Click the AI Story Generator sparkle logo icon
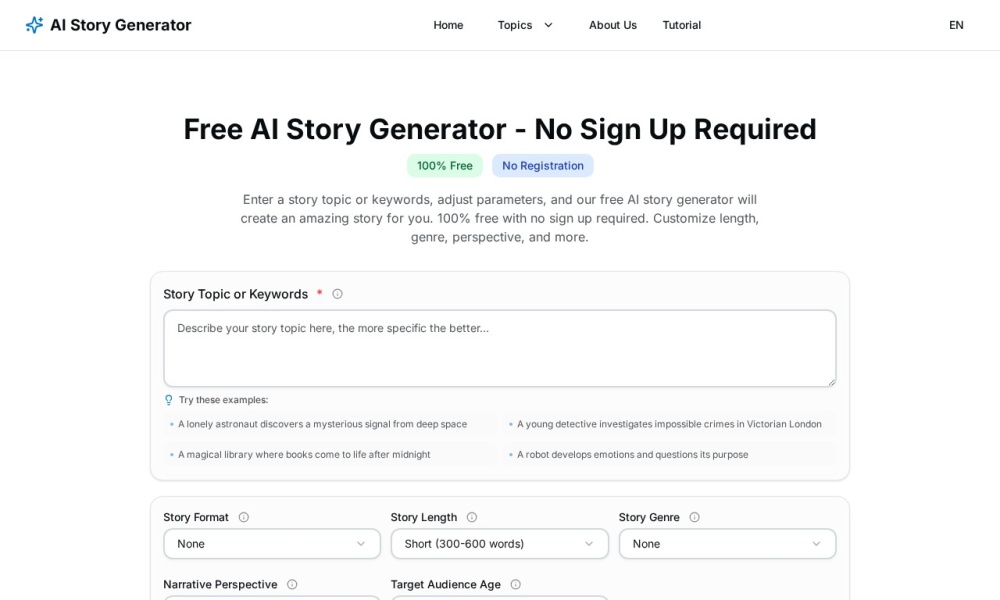This screenshot has width=1000, height=600. tap(35, 25)
